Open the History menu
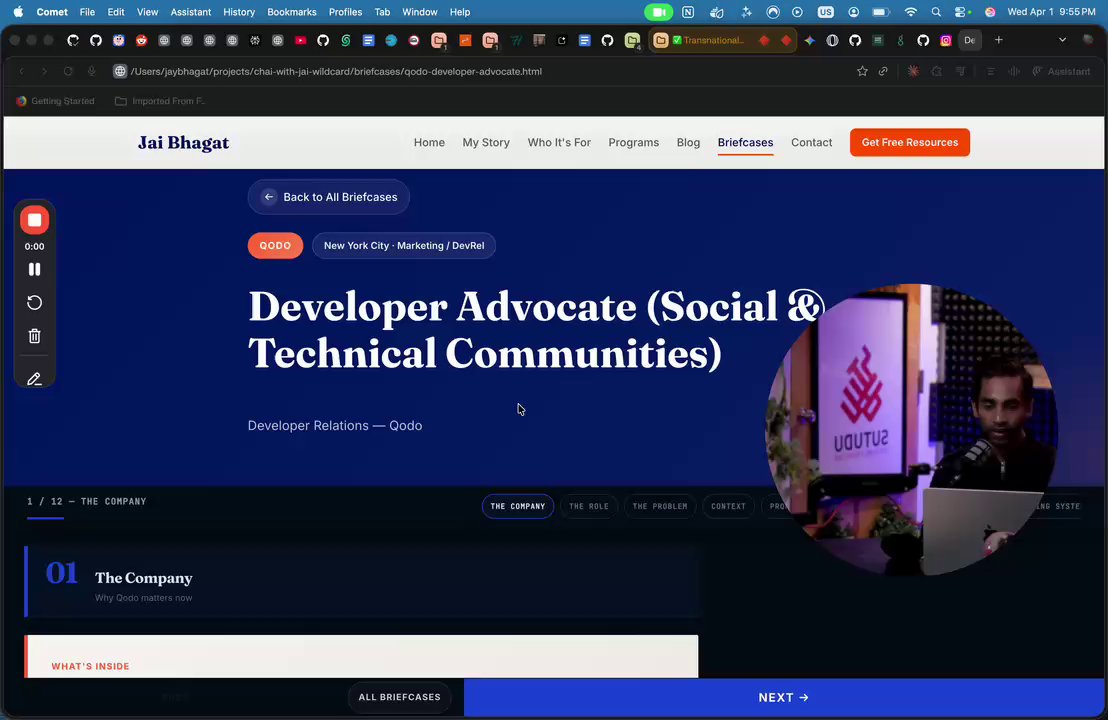The width and height of the screenshot is (1108, 720). (239, 12)
